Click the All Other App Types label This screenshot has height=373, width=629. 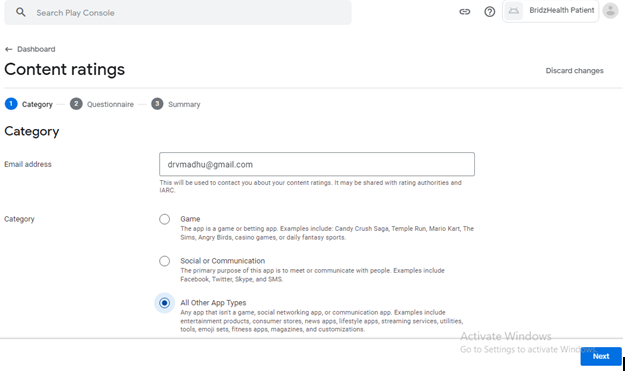click(213, 303)
